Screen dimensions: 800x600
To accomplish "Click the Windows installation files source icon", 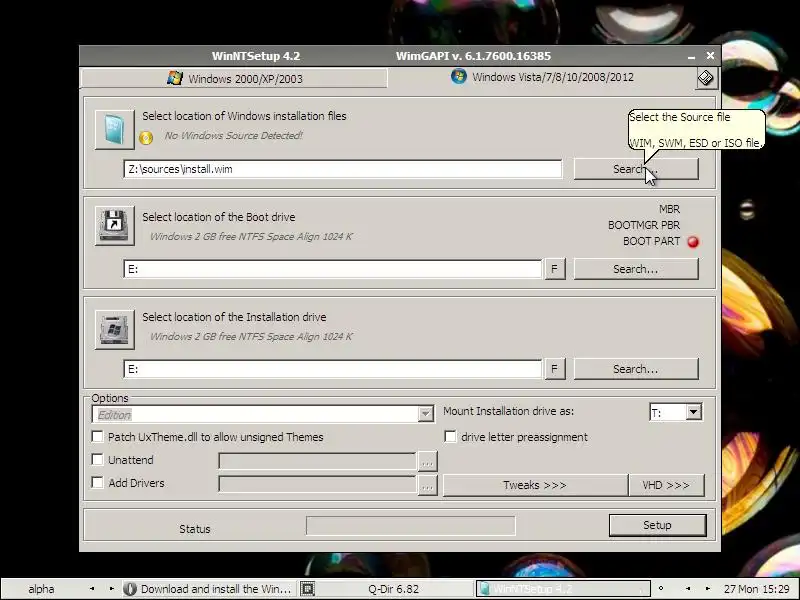I will [115, 130].
